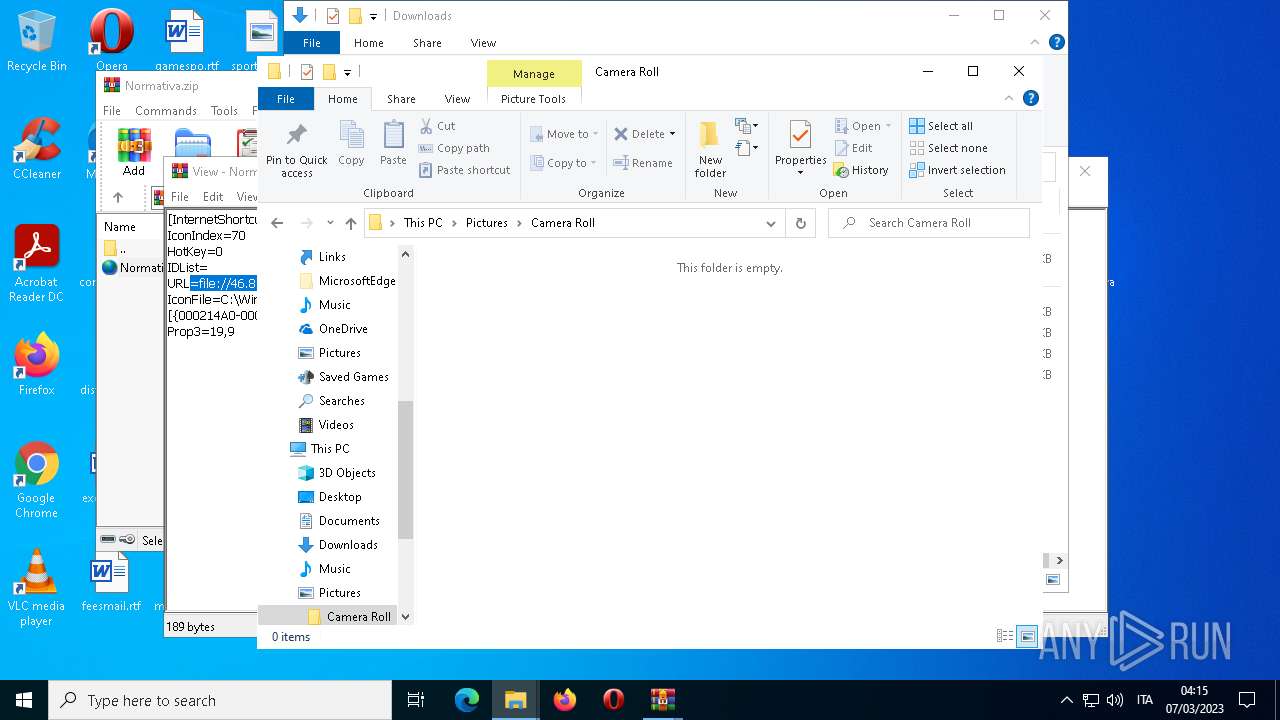Go up one folder level
This screenshot has height=720, width=1280.
tap(350, 223)
